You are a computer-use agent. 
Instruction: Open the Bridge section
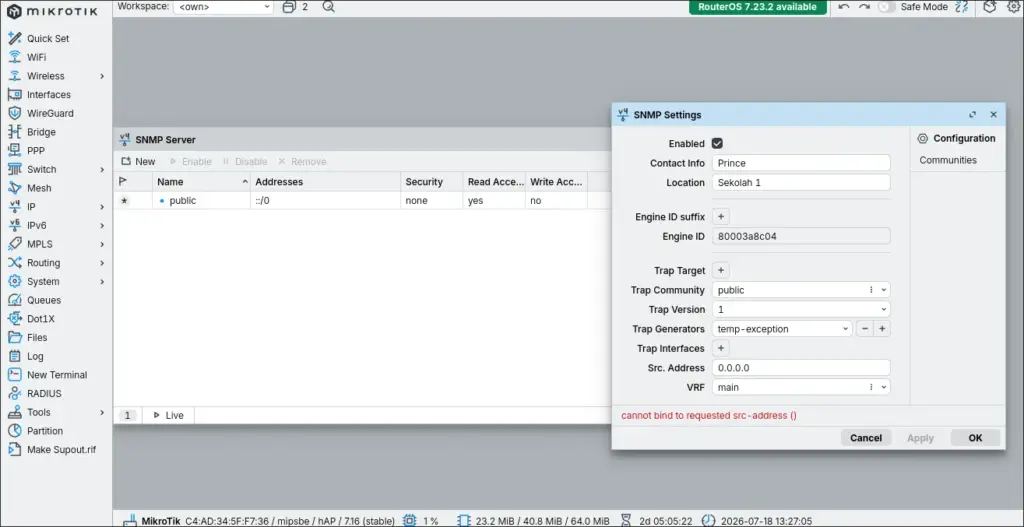pos(41,132)
